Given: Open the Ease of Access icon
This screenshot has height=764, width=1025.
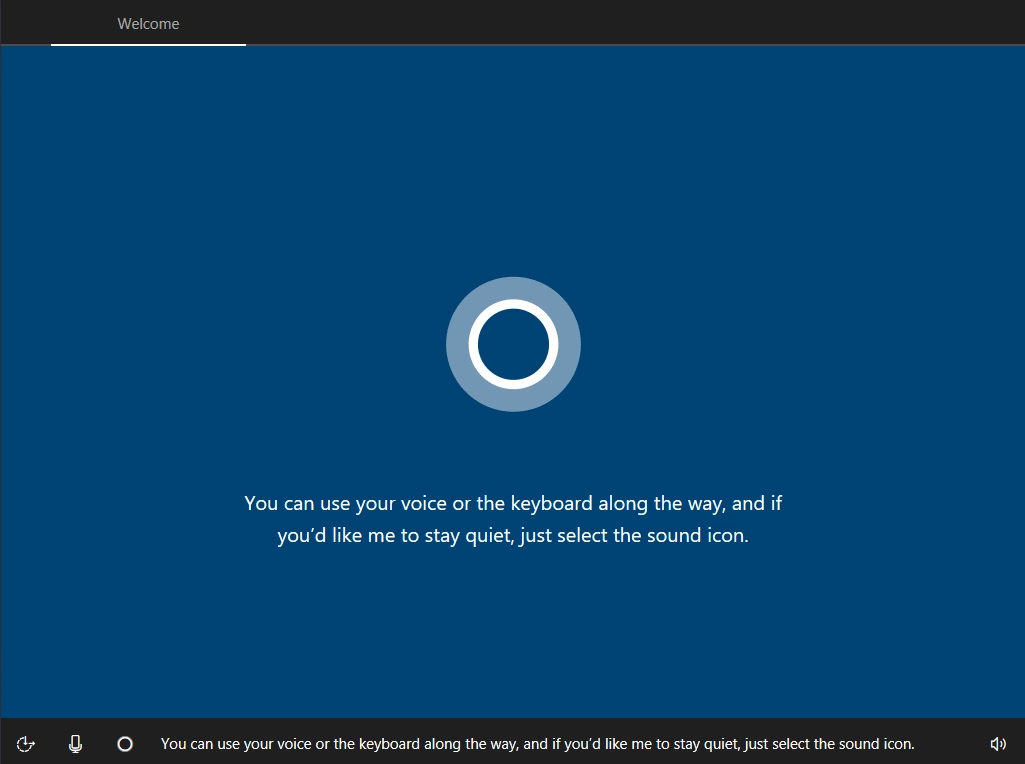Looking at the screenshot, I should tap(25, 744).
